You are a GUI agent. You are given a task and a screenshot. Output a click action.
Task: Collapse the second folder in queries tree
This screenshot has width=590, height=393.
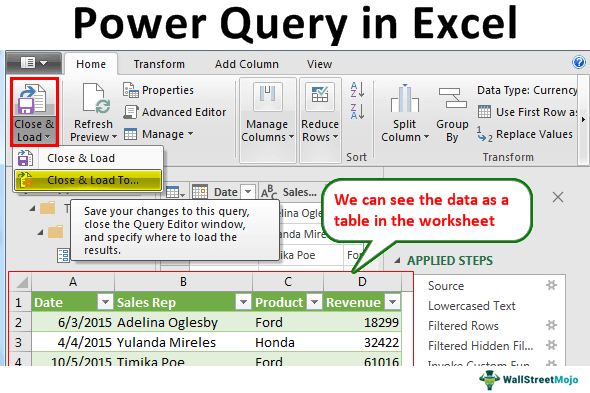coord(40,233)
